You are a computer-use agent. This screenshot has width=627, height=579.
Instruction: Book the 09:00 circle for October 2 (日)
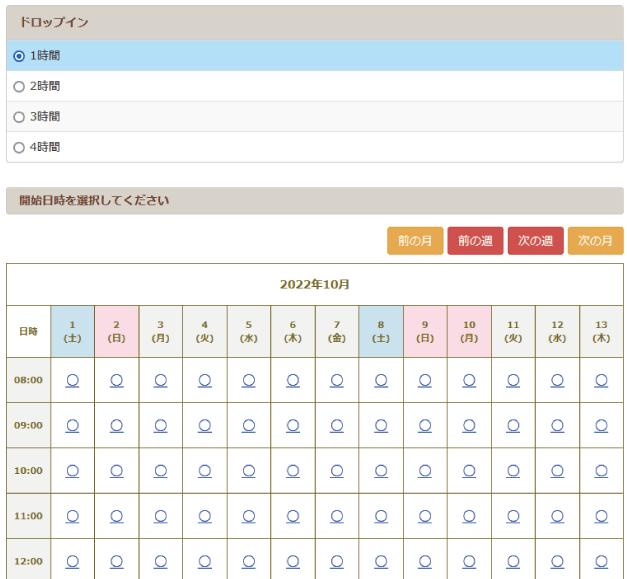pyautogui.click(x=116, y=425)
